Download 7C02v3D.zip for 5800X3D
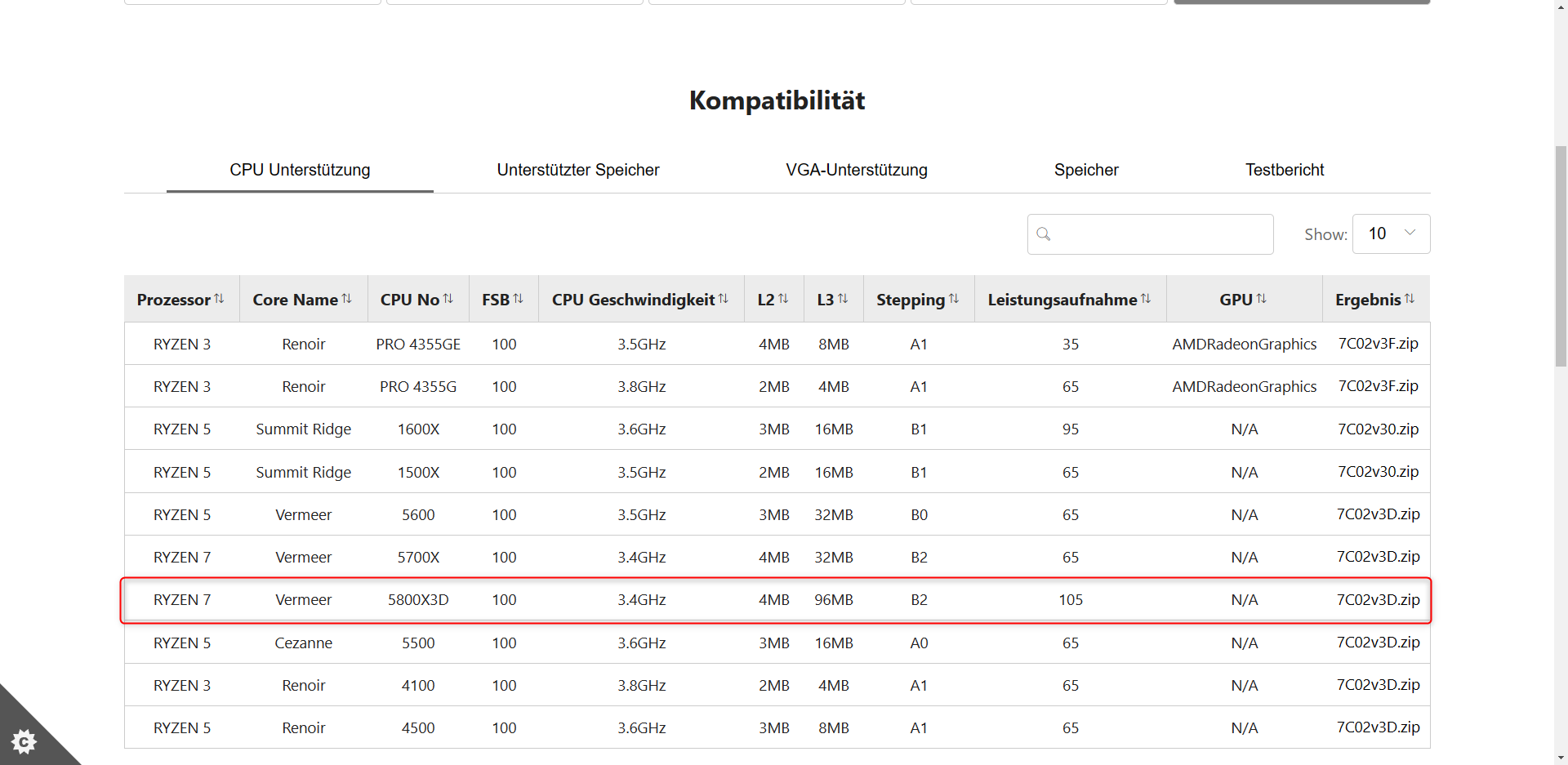 (1378, 599)
